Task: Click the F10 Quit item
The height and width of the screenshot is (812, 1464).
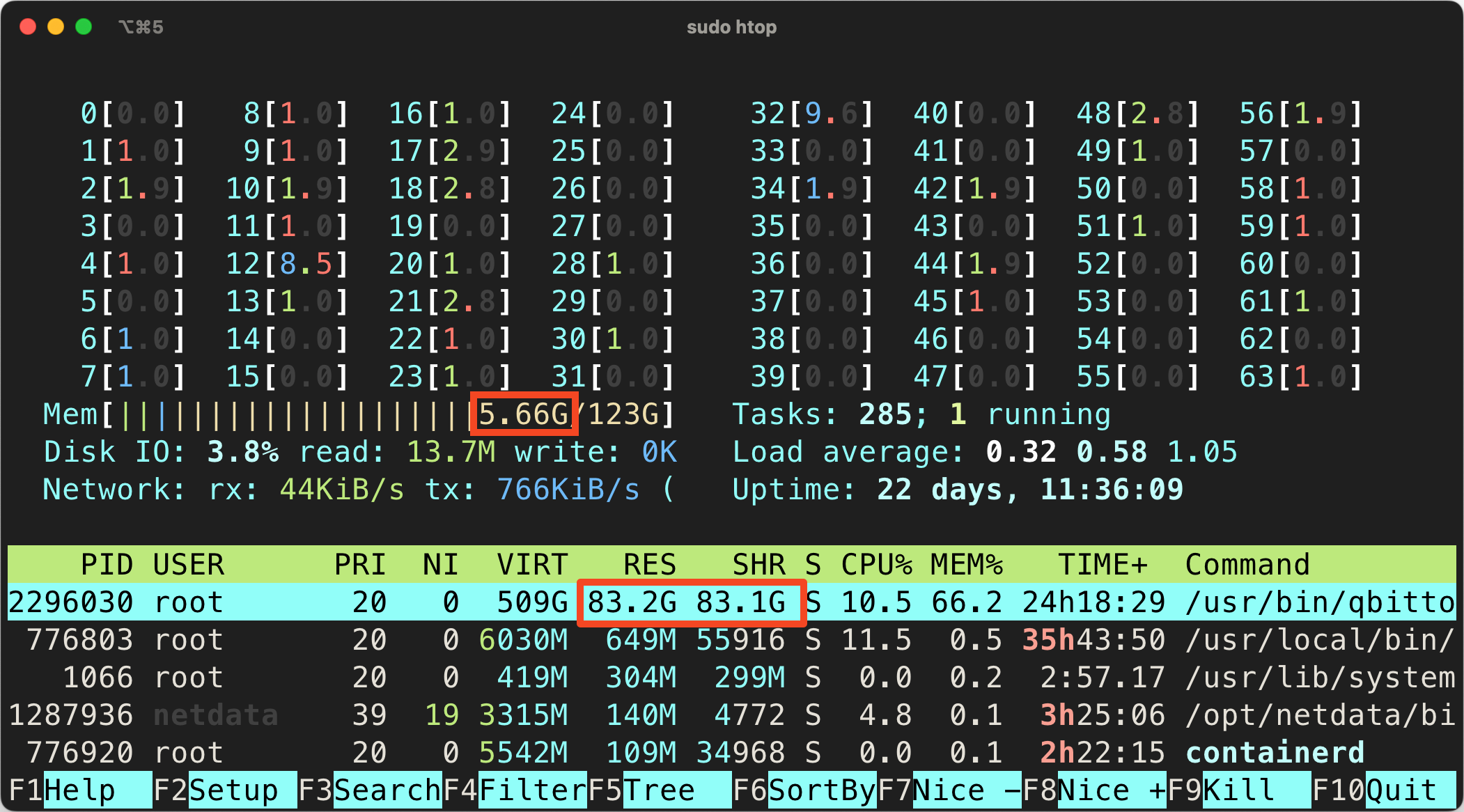Action: click(x=1384, y=790)
